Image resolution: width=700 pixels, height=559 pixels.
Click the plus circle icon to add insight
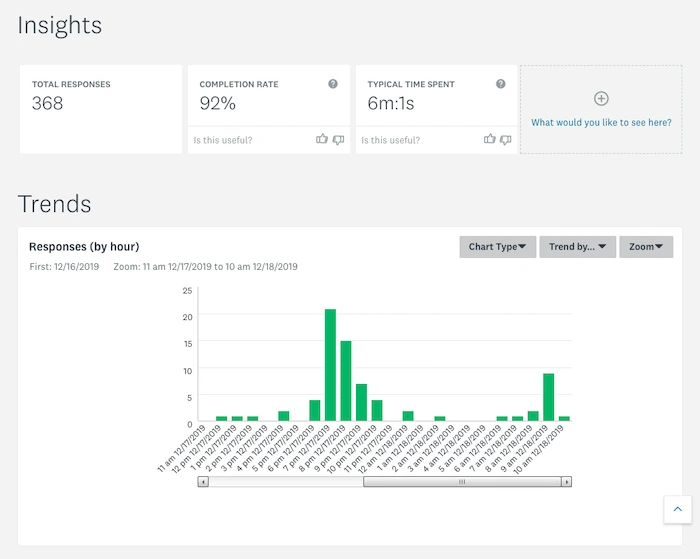coord(601,98)
